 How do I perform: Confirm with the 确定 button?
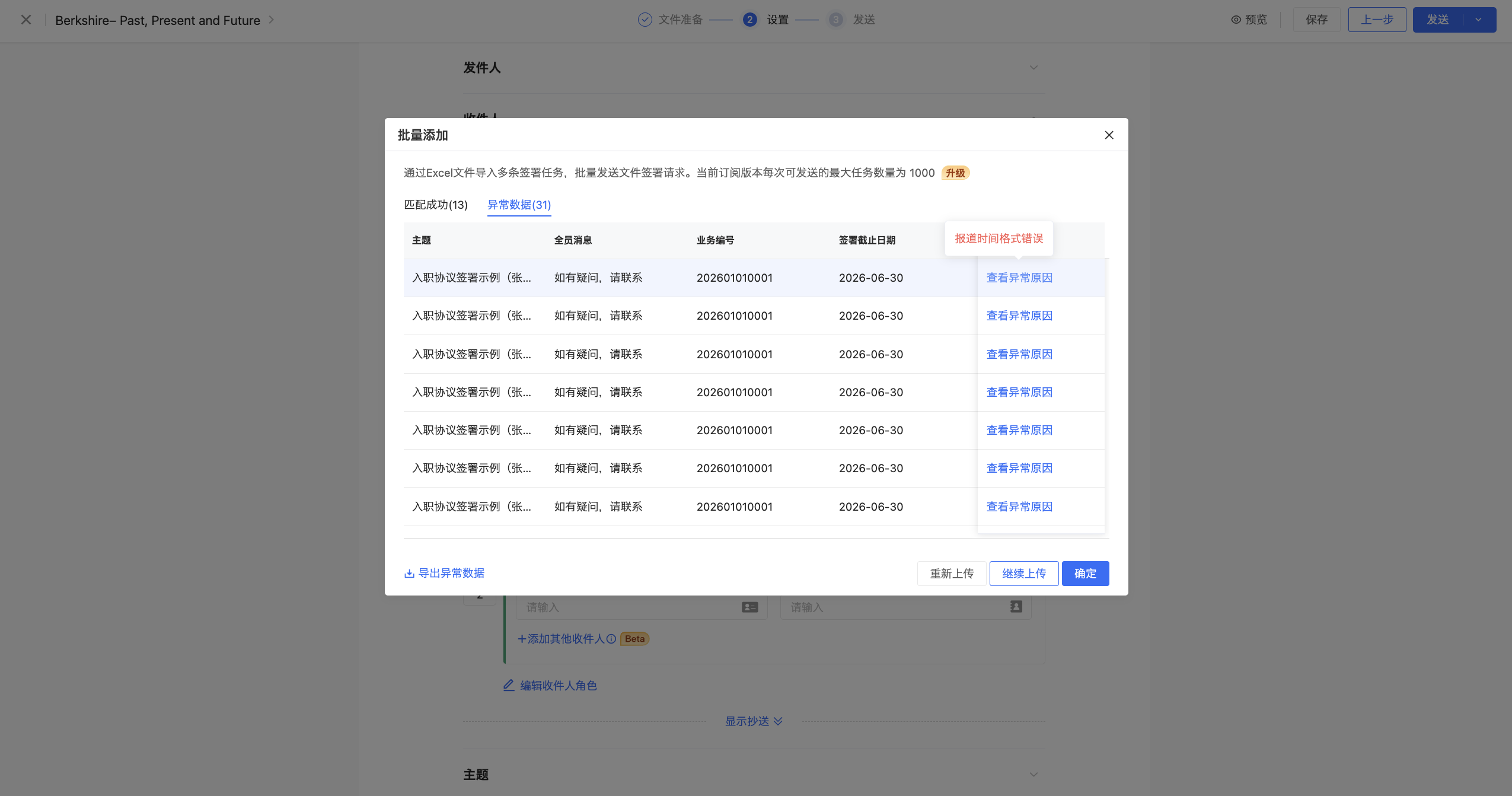click(1084, 574)
